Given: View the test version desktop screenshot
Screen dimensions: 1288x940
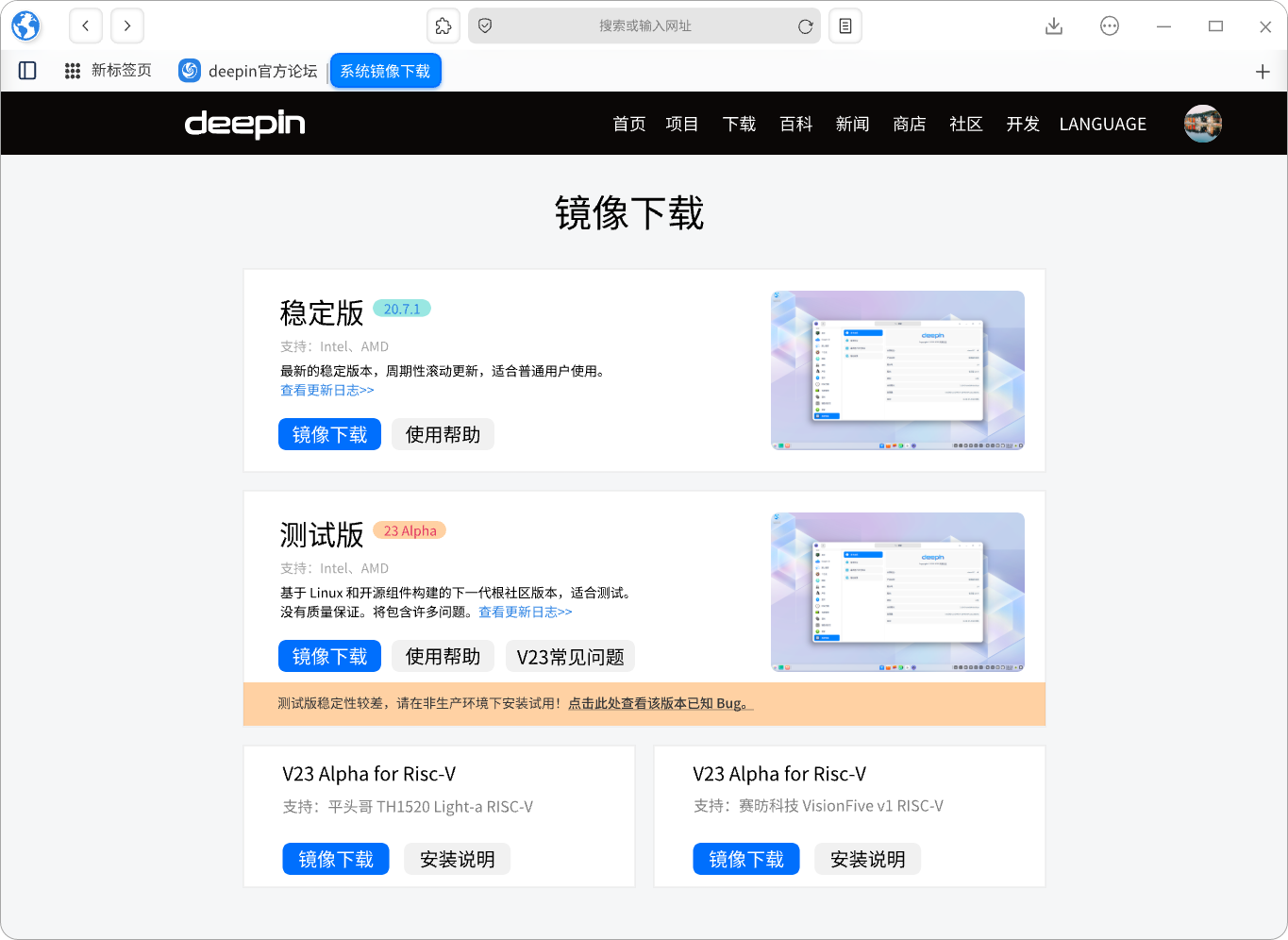Looking at the screenshot, I should coord(897,592).
